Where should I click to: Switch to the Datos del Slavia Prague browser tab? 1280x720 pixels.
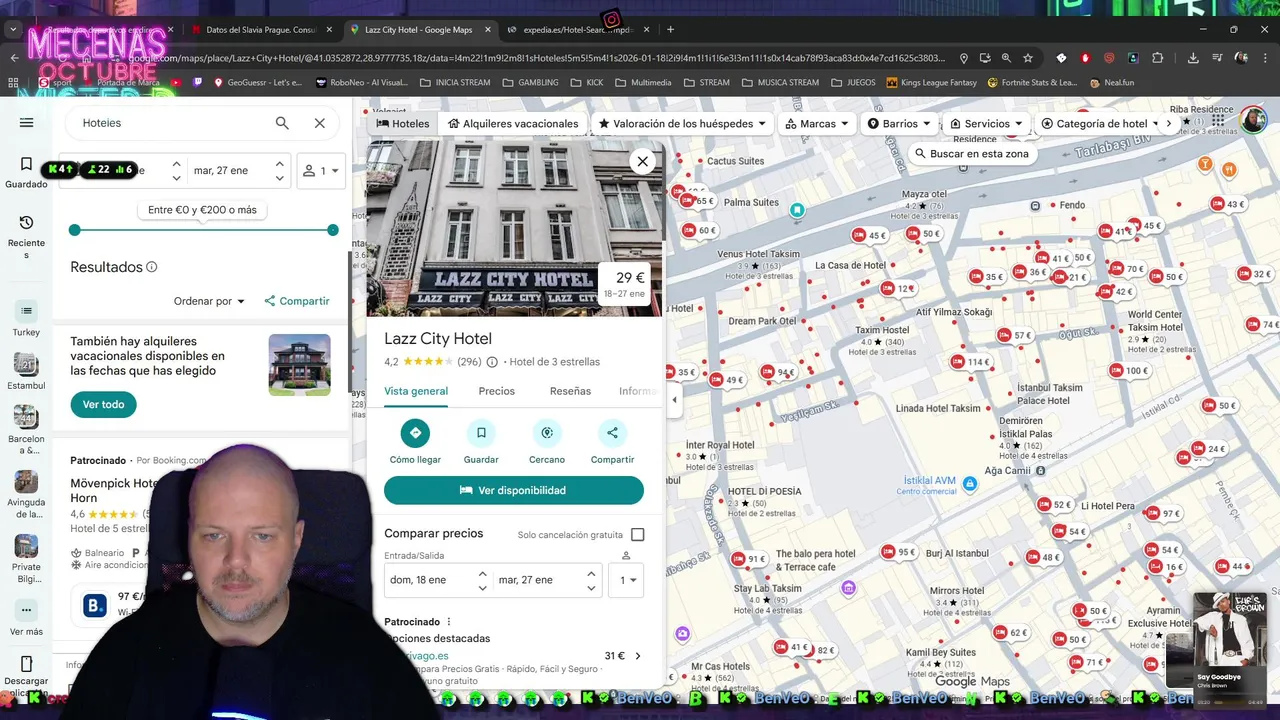click(x=260, y=29)
